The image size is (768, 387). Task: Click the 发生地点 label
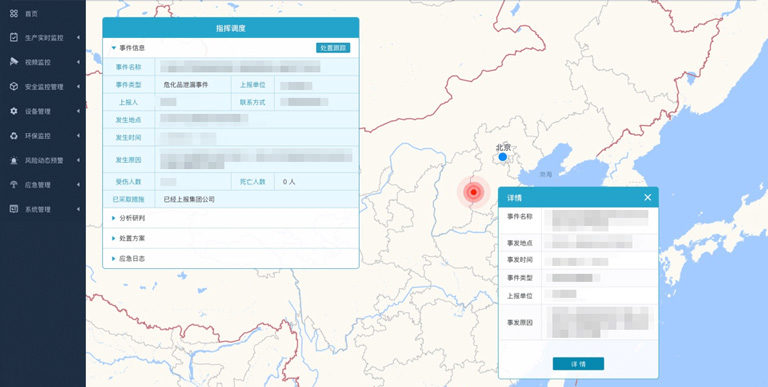[128, 120]
